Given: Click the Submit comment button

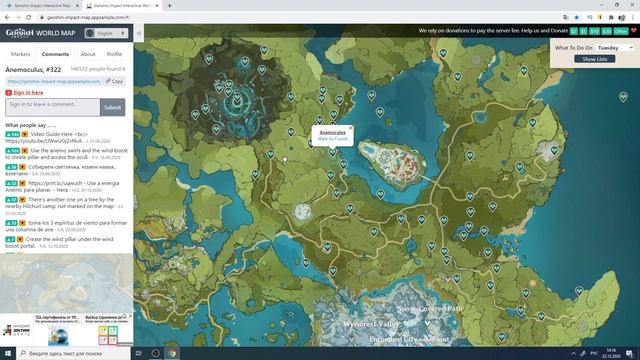Looking at the screenshot, I should [113, 107].
